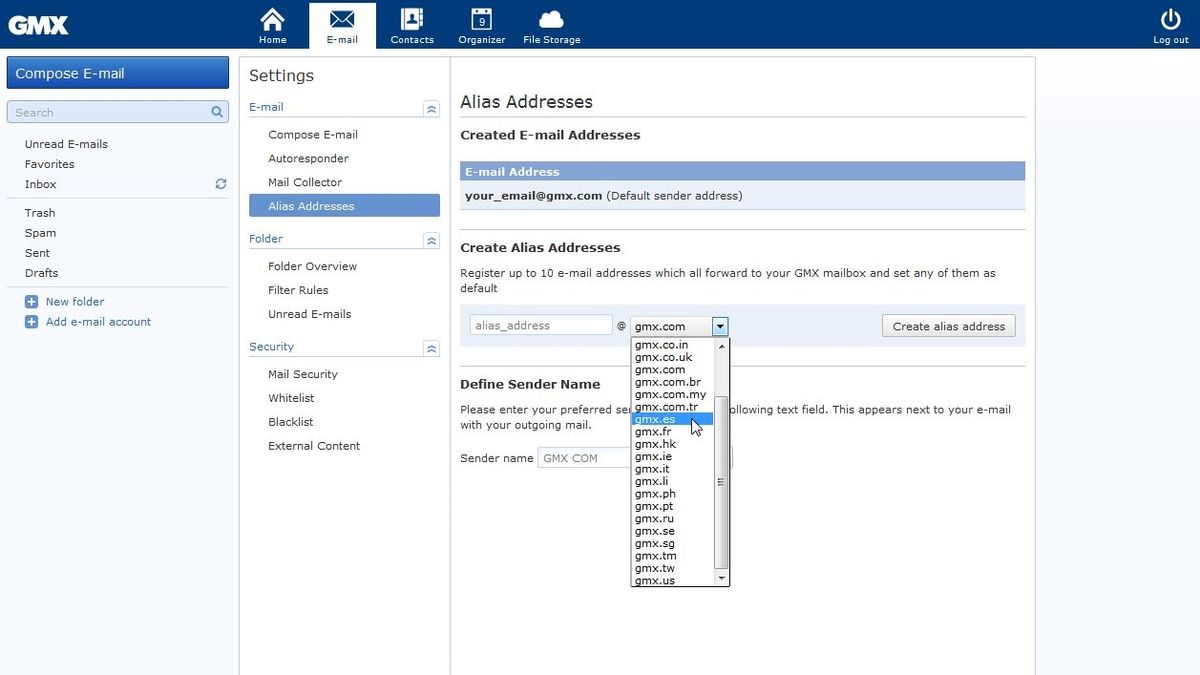This screenshot has height=675, width=1200.
Task: Click the alias_address input field
Action: click(x=540, y=324)
